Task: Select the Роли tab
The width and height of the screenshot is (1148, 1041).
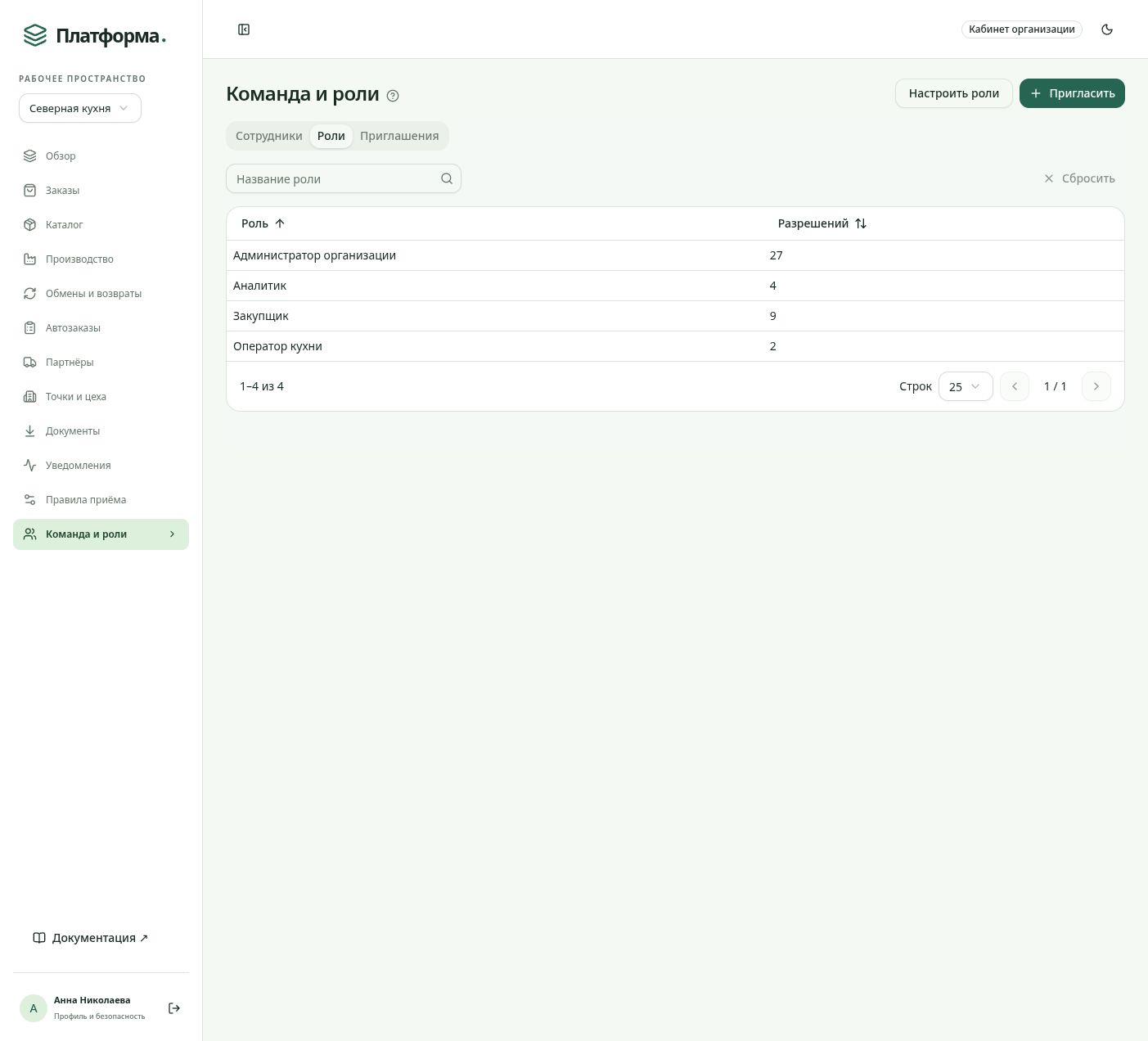Action: (331, 136)
